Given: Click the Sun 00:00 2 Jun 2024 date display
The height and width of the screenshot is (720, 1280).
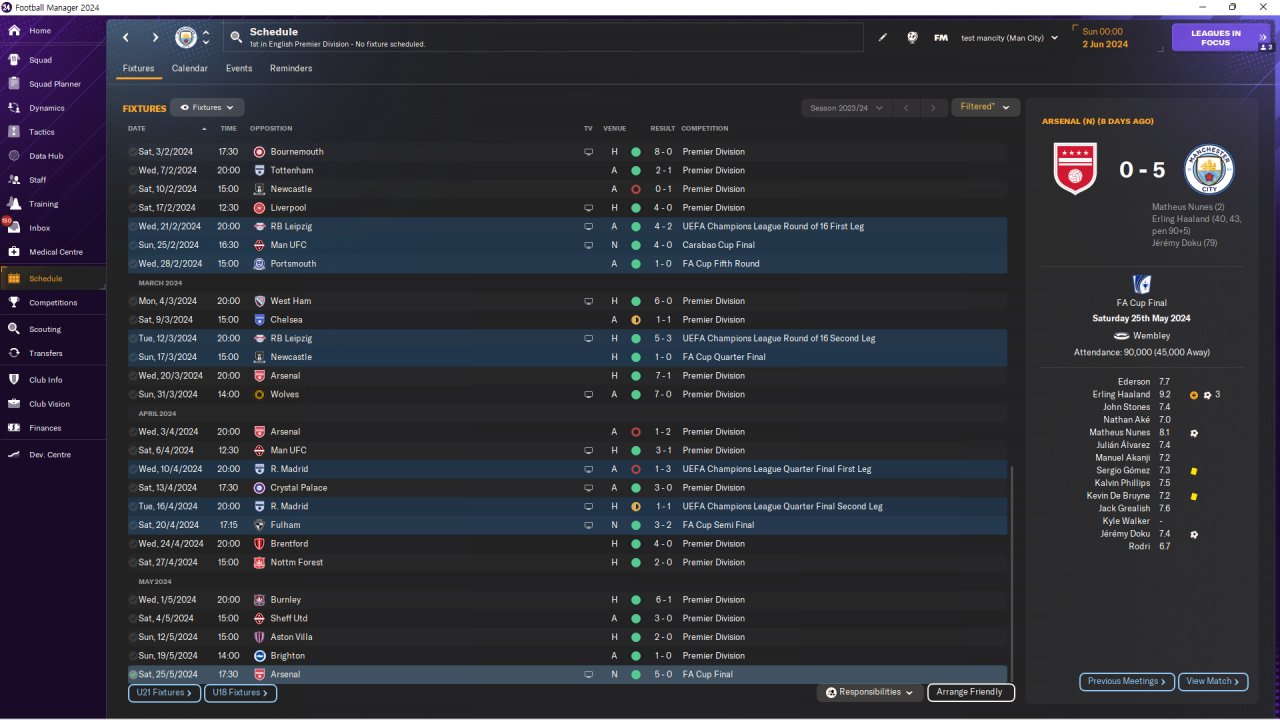Looking at the screenshot, I should [1104, 38].
